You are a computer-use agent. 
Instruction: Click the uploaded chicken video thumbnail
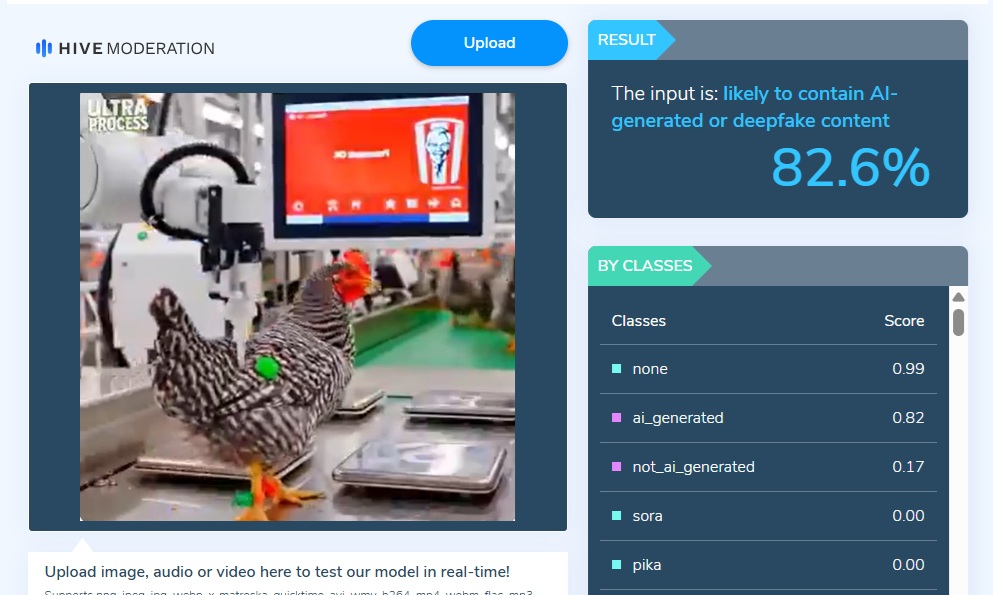click(297, 307)
